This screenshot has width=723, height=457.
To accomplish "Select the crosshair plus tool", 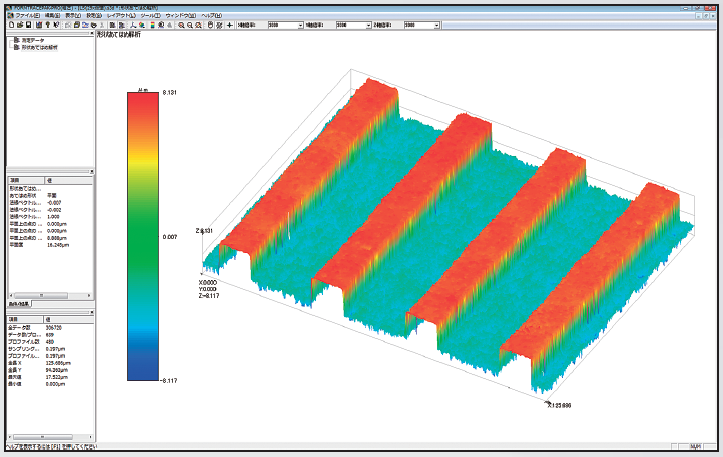I will point(230,25).
